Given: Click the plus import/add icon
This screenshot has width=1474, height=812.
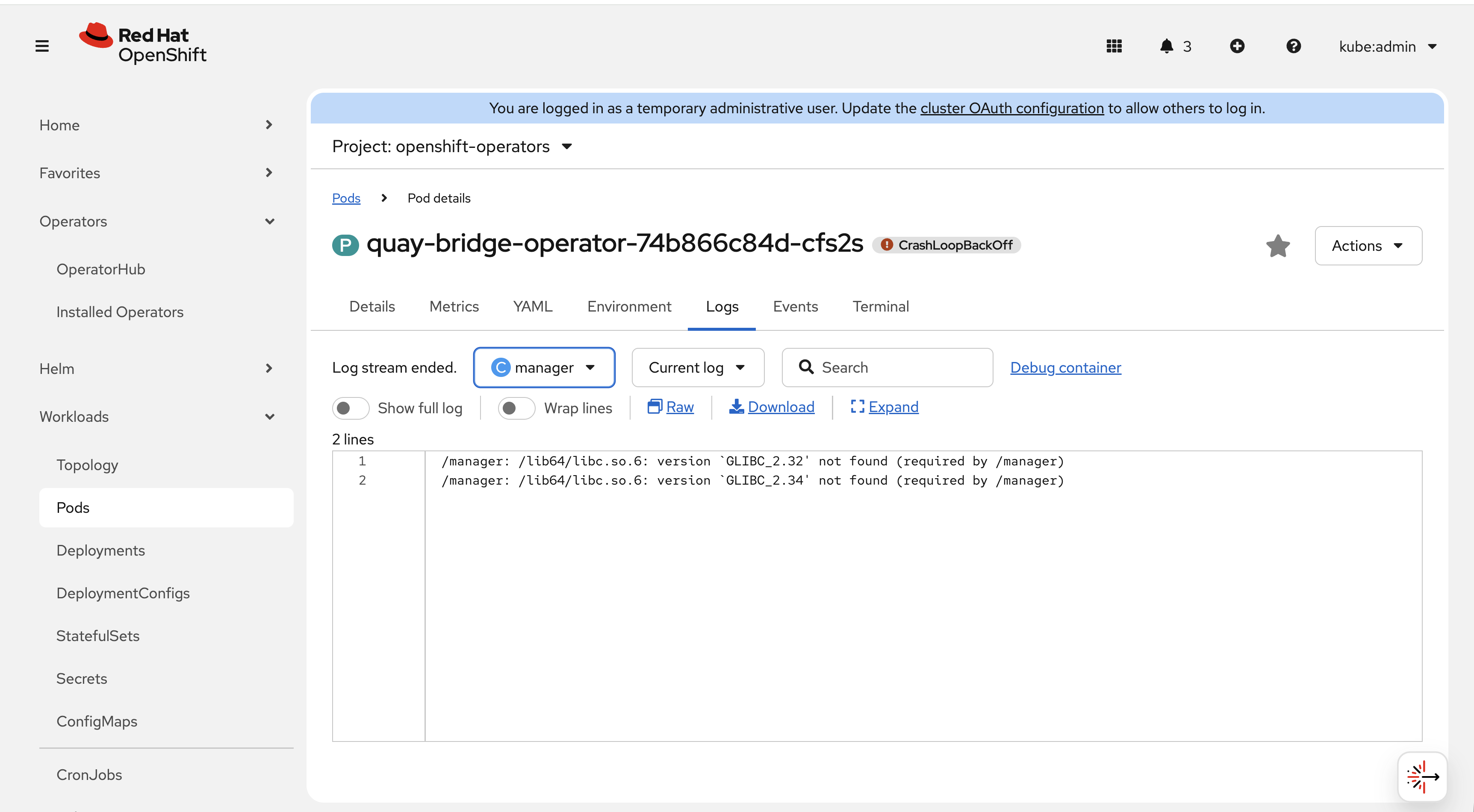Looking at the screenshot, I should pos(1237,46).
